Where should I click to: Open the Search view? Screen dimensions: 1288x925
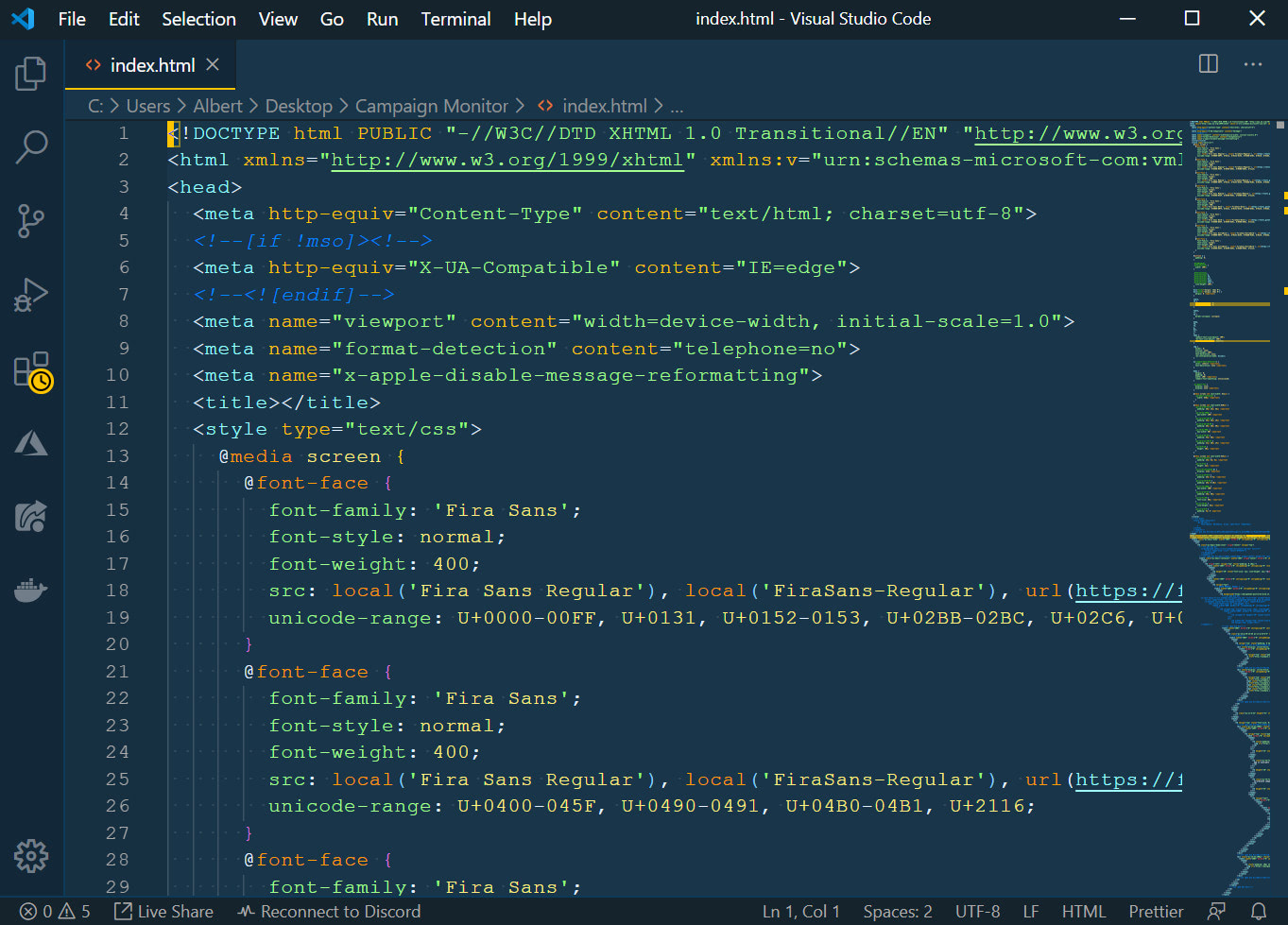click(x=31, y=147)
